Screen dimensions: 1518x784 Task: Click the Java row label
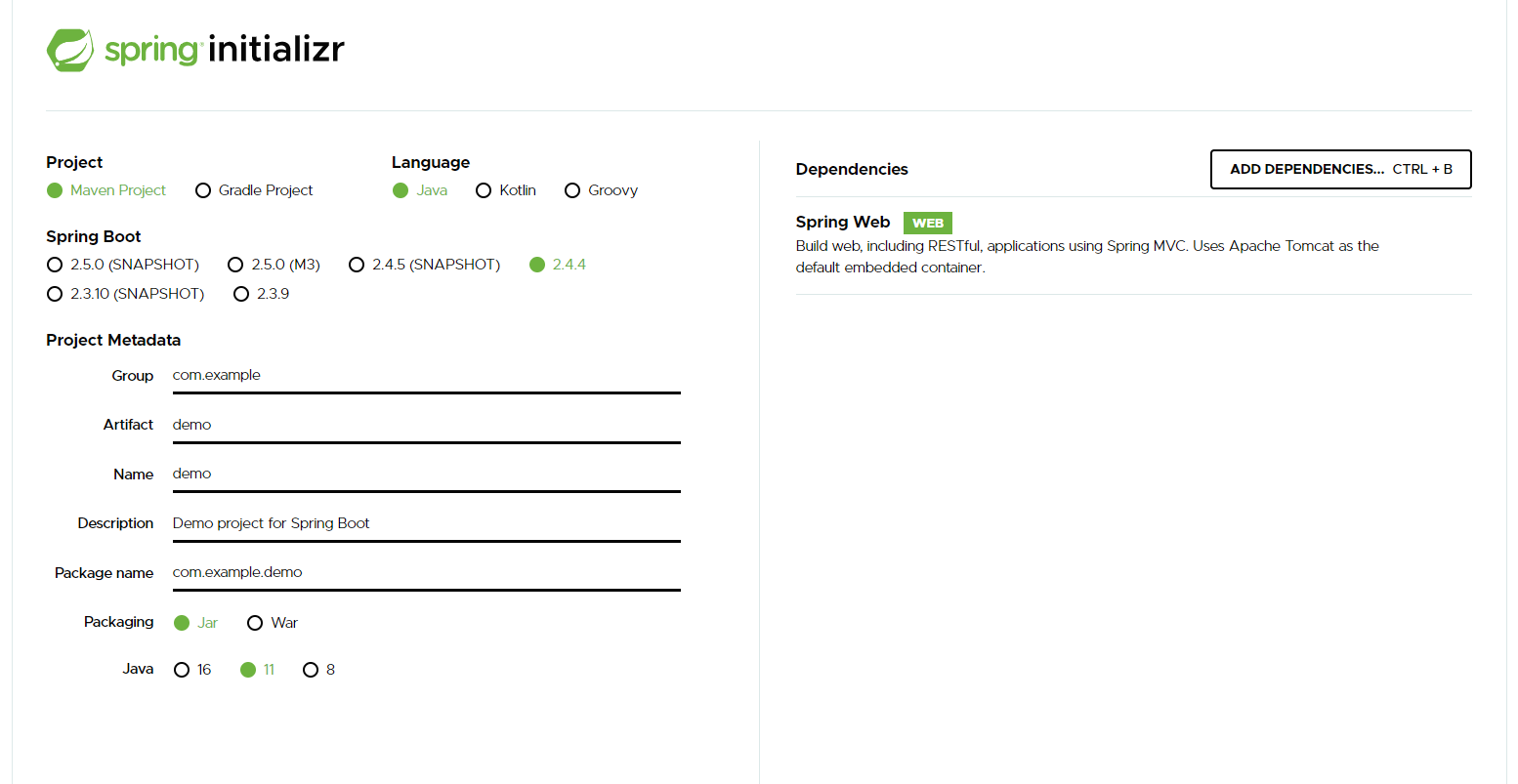tap(138, 669)
